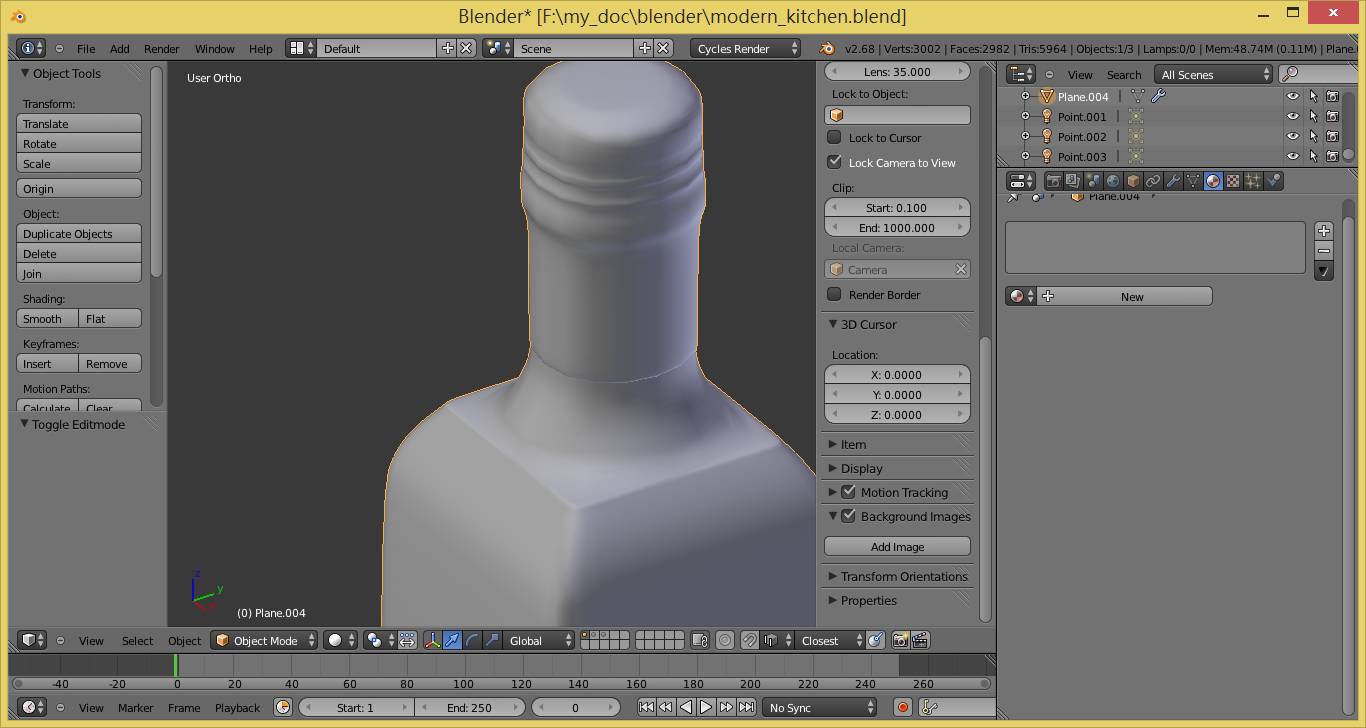This screenshot has width=1366, height=728.
Task: Click the OpenGL render image camera icon
Action: pos(900,640)
